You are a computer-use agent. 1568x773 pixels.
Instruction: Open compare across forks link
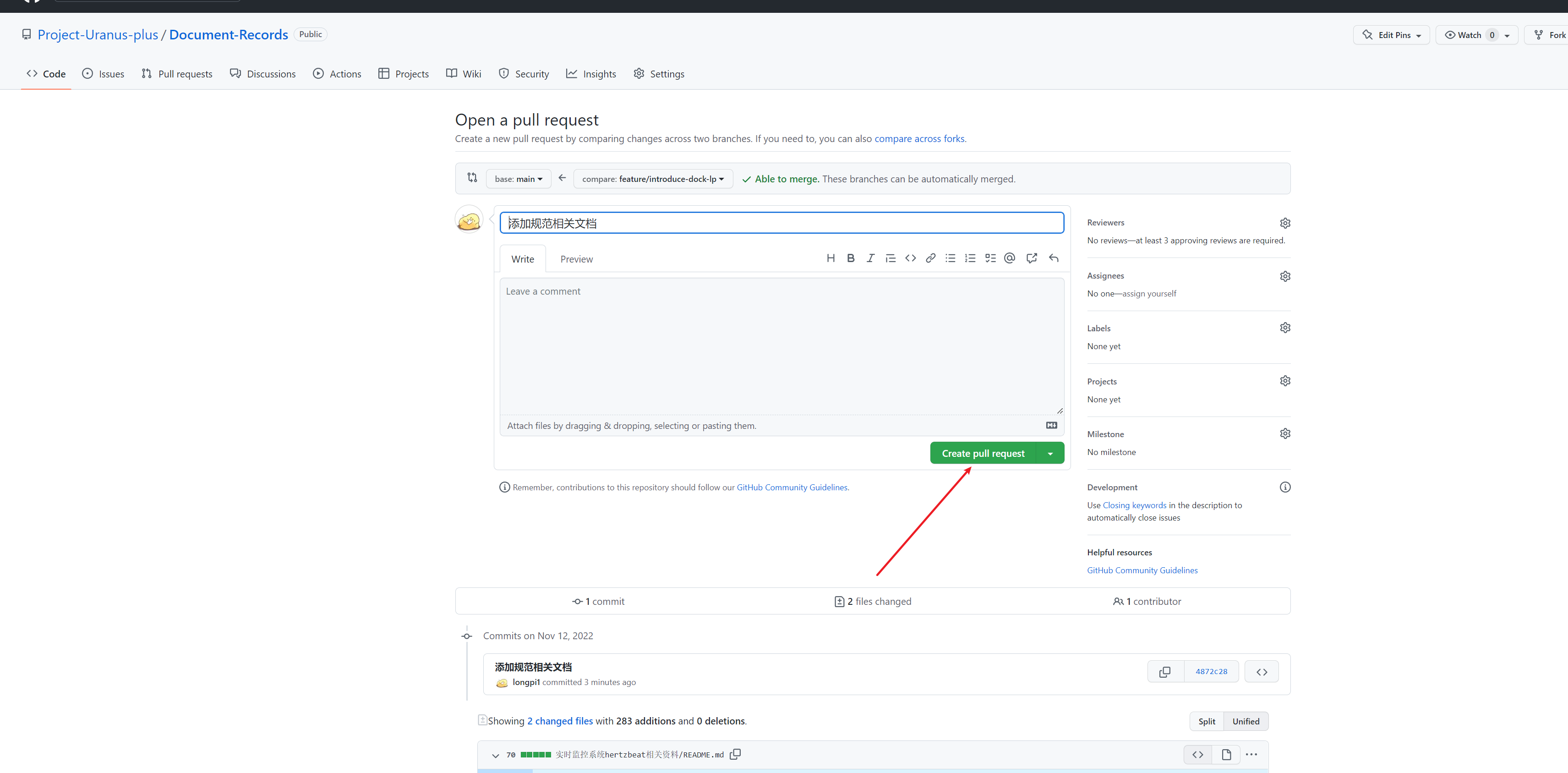click(x=919, y=139)
